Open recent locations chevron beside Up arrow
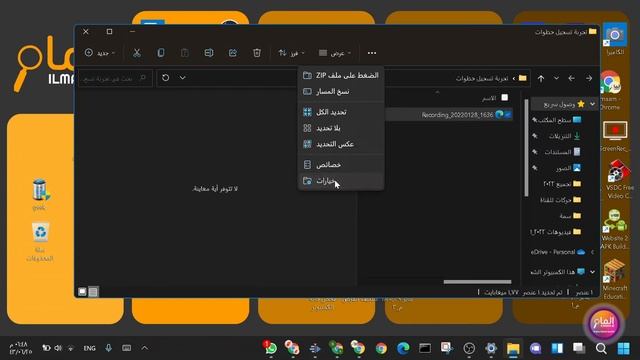The height and width of the screenshot is (360, 640). [x=556, y=78]
